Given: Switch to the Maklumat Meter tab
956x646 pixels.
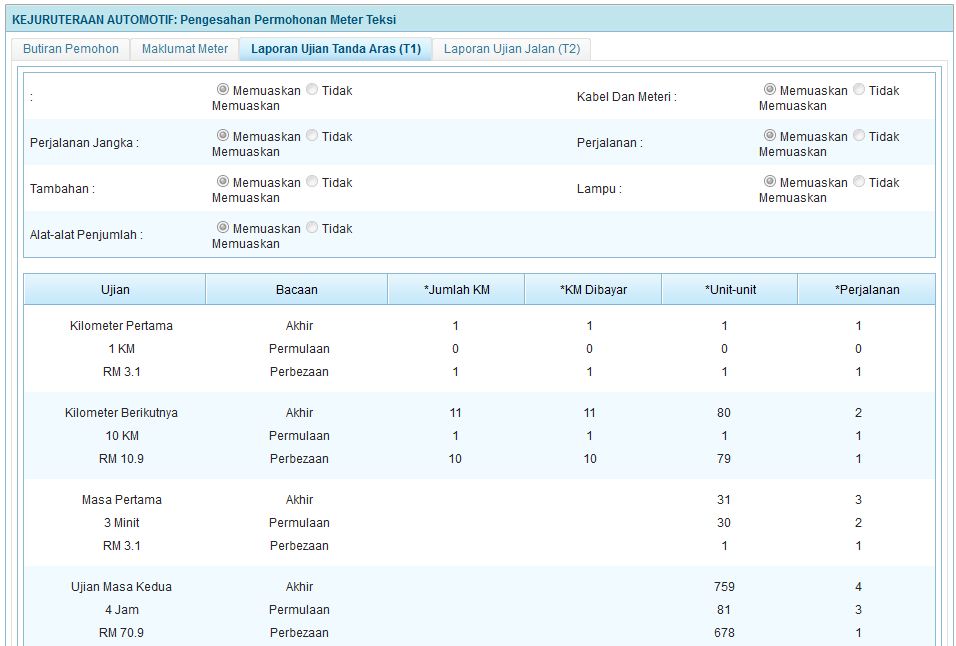Looking at the screenshot, I should coord(185,49).
